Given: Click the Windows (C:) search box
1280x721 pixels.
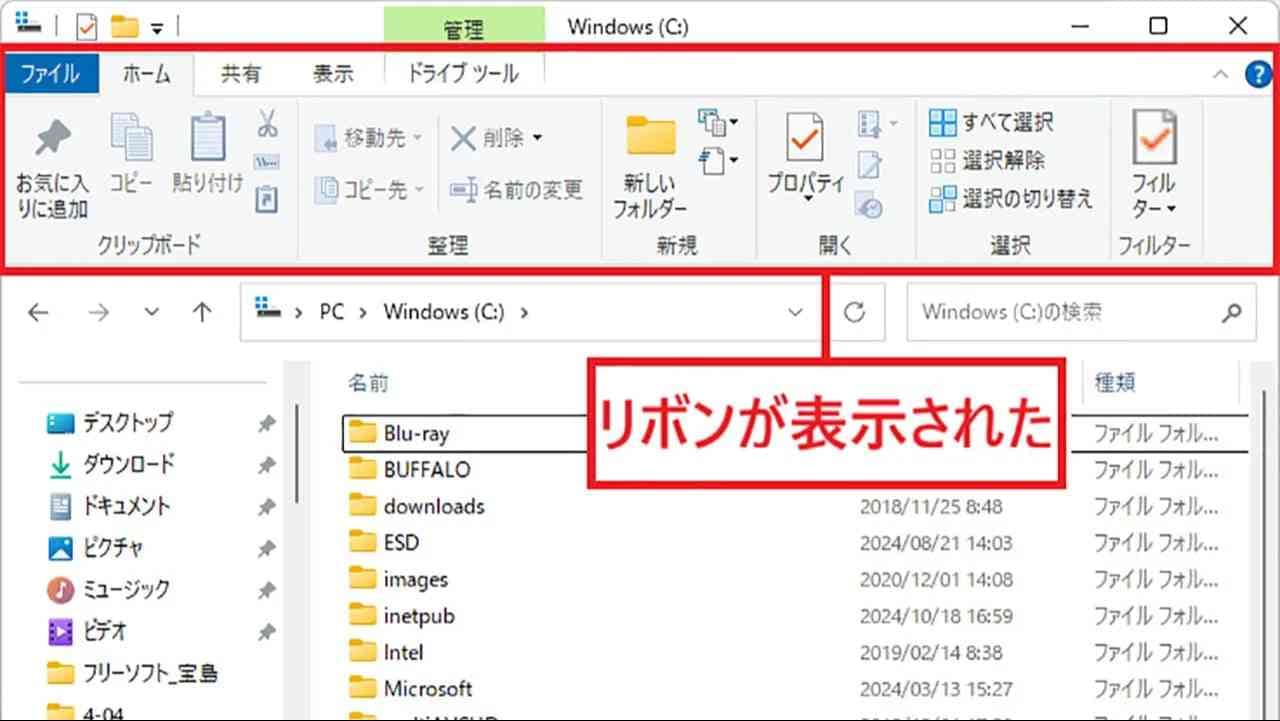Looking at the screenshot, I should (x=1065, y=313).
